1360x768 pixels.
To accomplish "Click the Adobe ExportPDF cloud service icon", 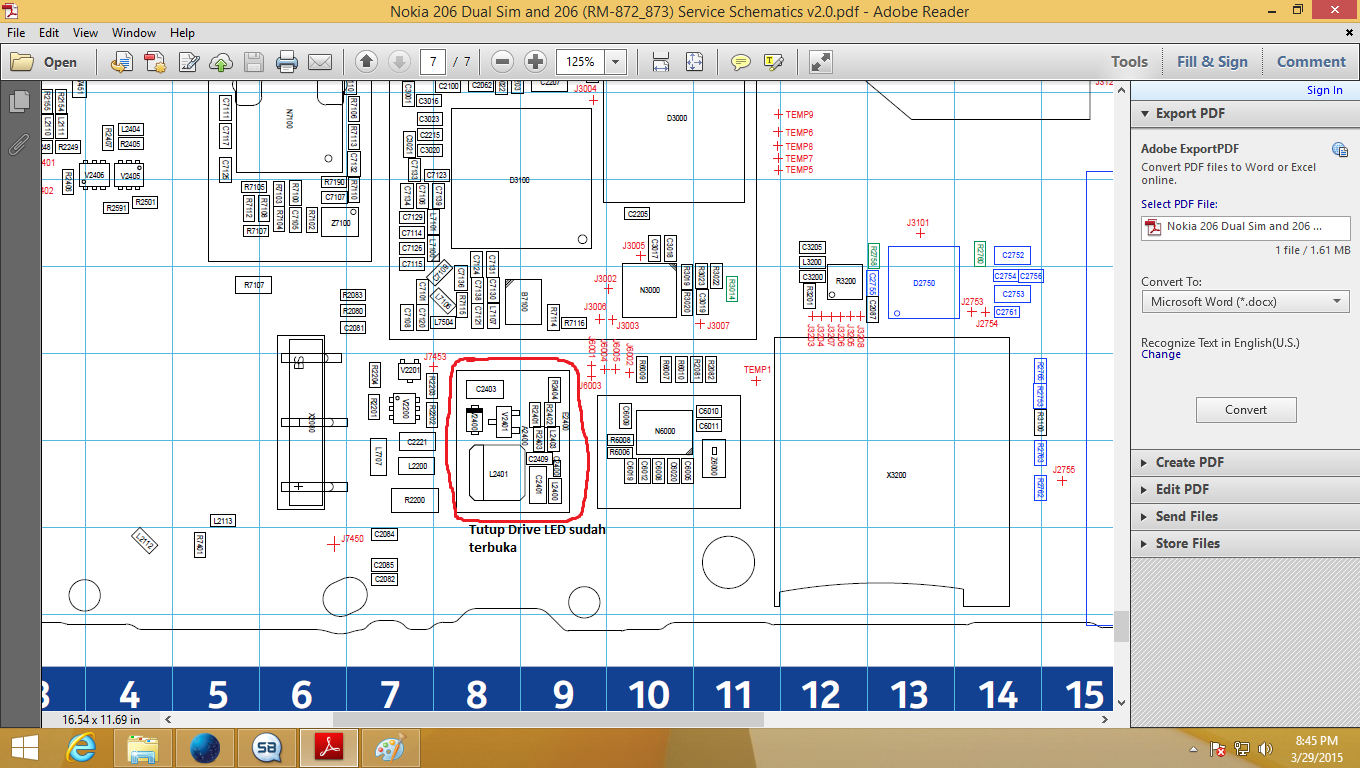I will 1339,150.
